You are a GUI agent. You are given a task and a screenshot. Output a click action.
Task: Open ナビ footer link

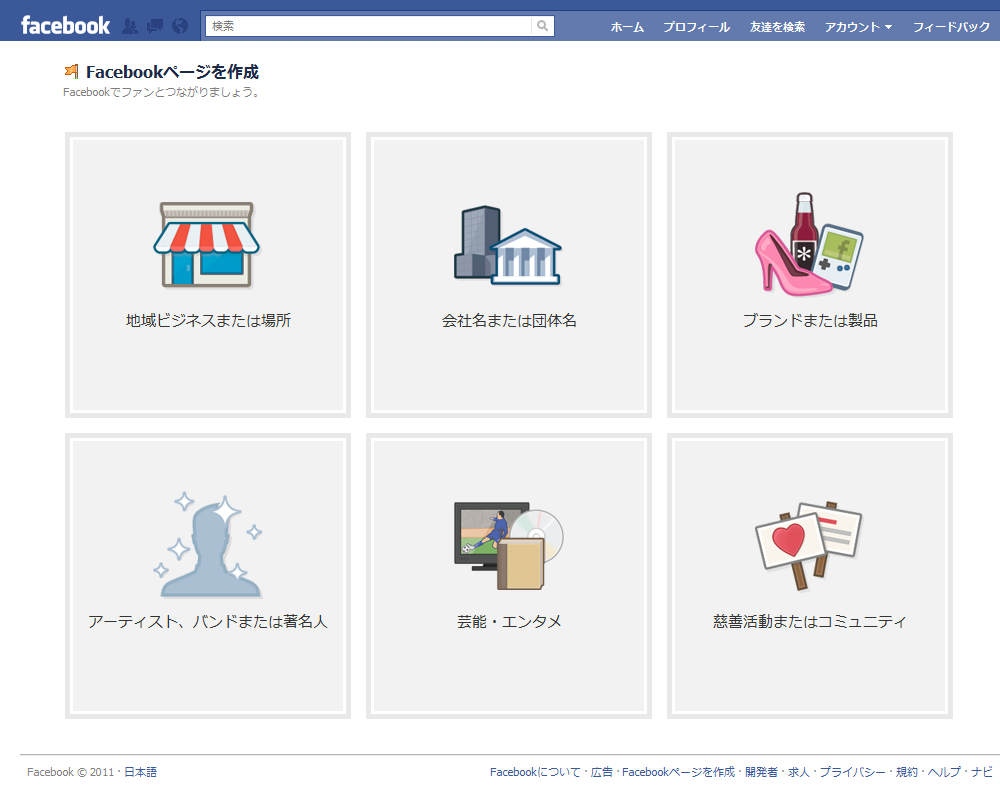point(982,772)
